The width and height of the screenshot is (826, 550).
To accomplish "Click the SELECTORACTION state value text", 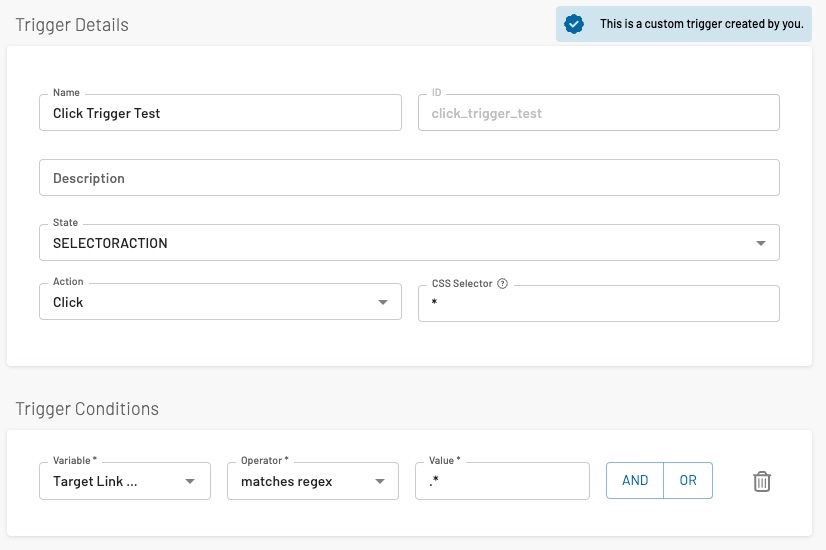I will (x=110, y=243).
